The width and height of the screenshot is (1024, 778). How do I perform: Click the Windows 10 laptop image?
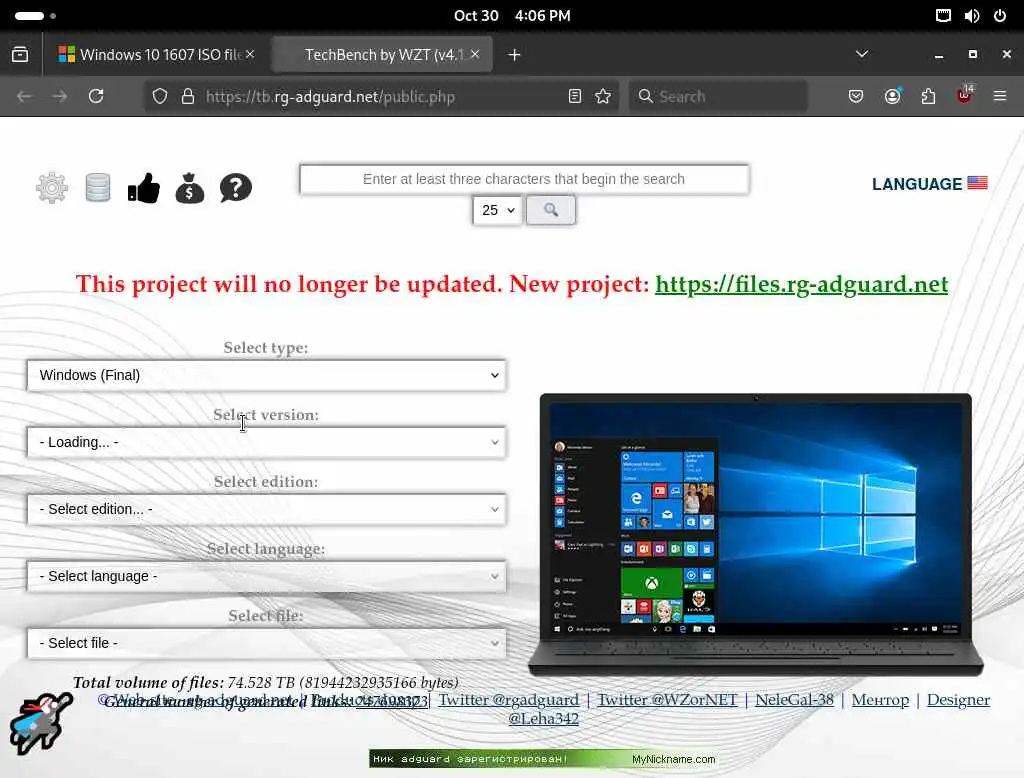756,534
